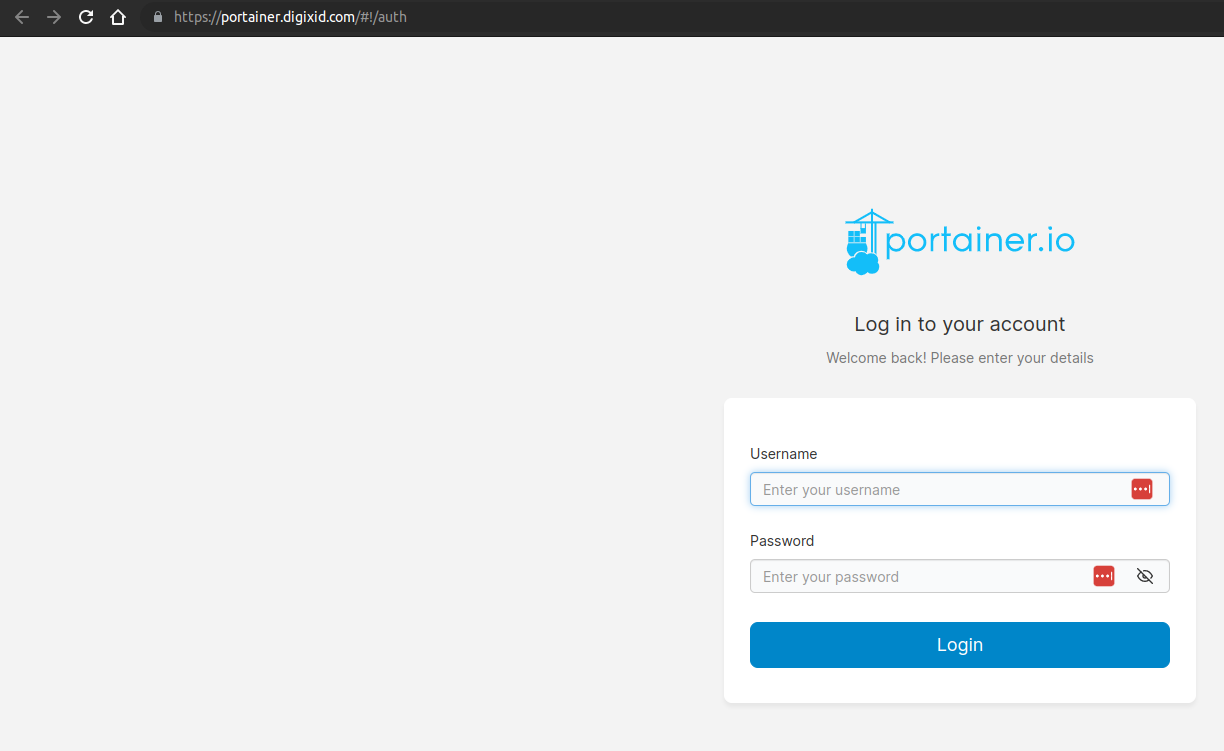Open password manager icon in Password field
Viewport: 1224px width, 751px height.
tap(1104, 576)
